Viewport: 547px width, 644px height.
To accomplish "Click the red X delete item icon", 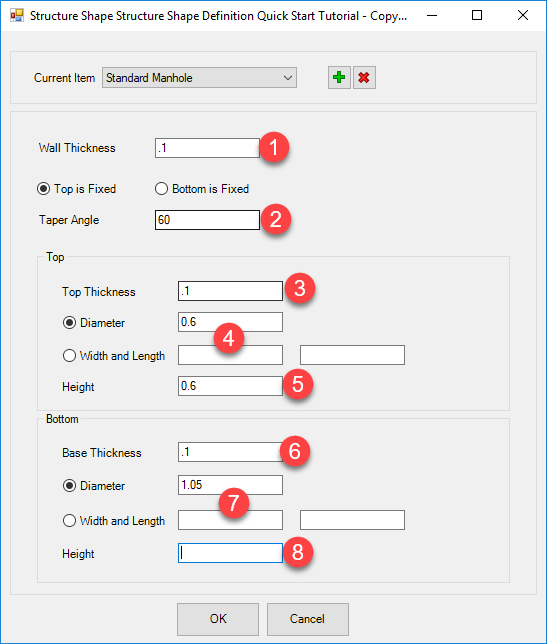I will click(x=364, y=77).
